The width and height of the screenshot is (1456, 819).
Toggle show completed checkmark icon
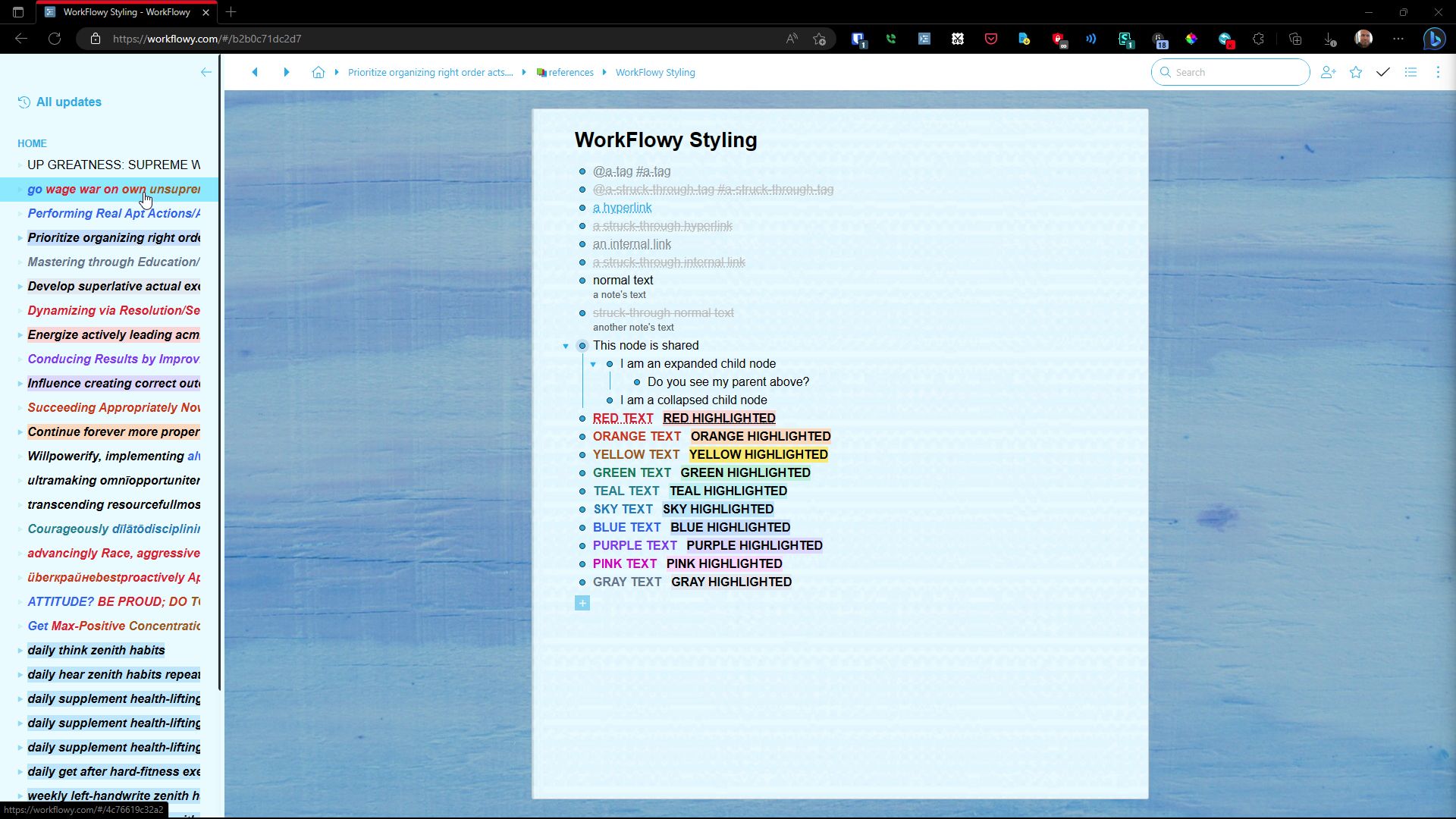click(1383, 72)
